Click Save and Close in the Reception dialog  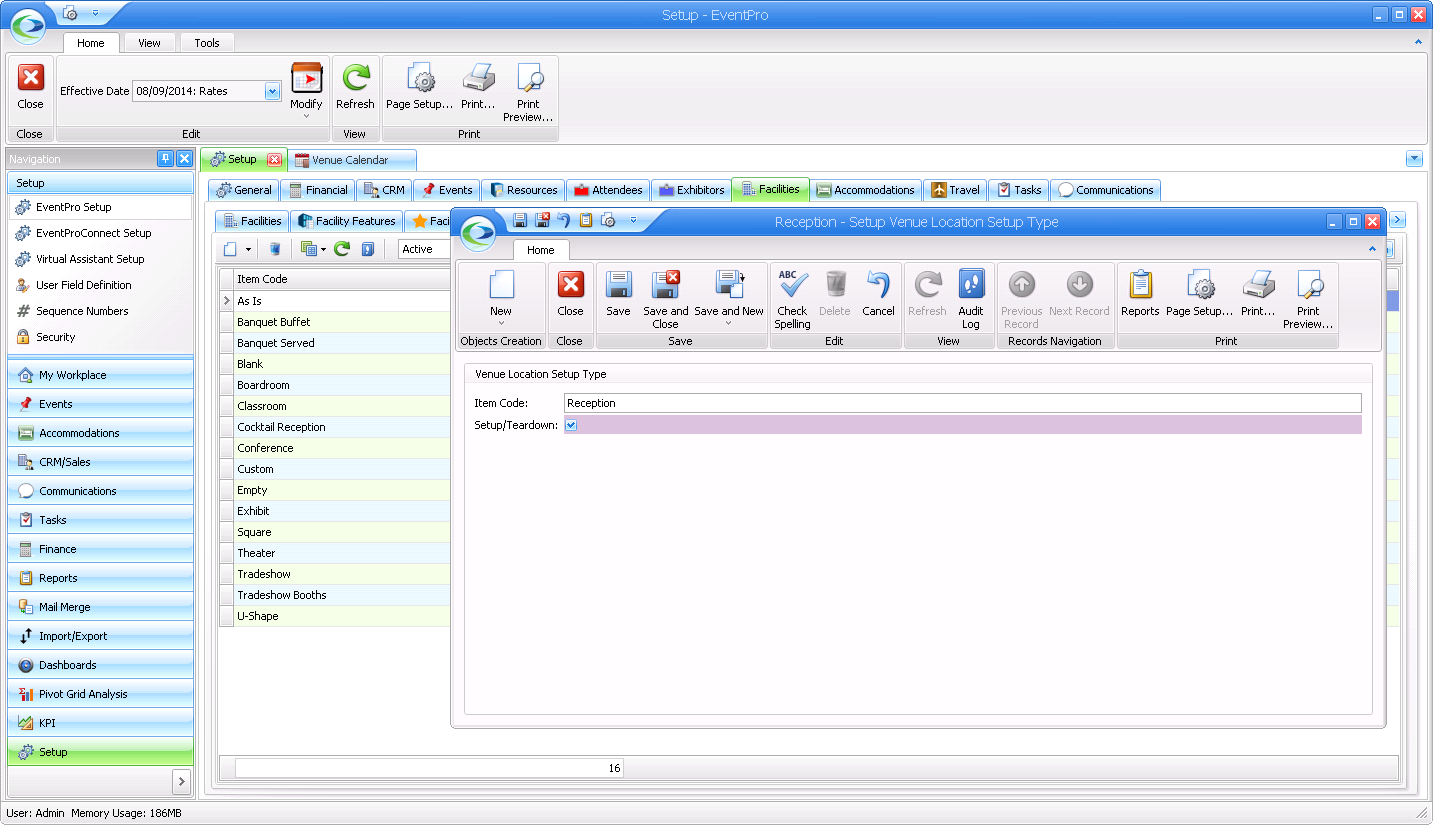665,299
